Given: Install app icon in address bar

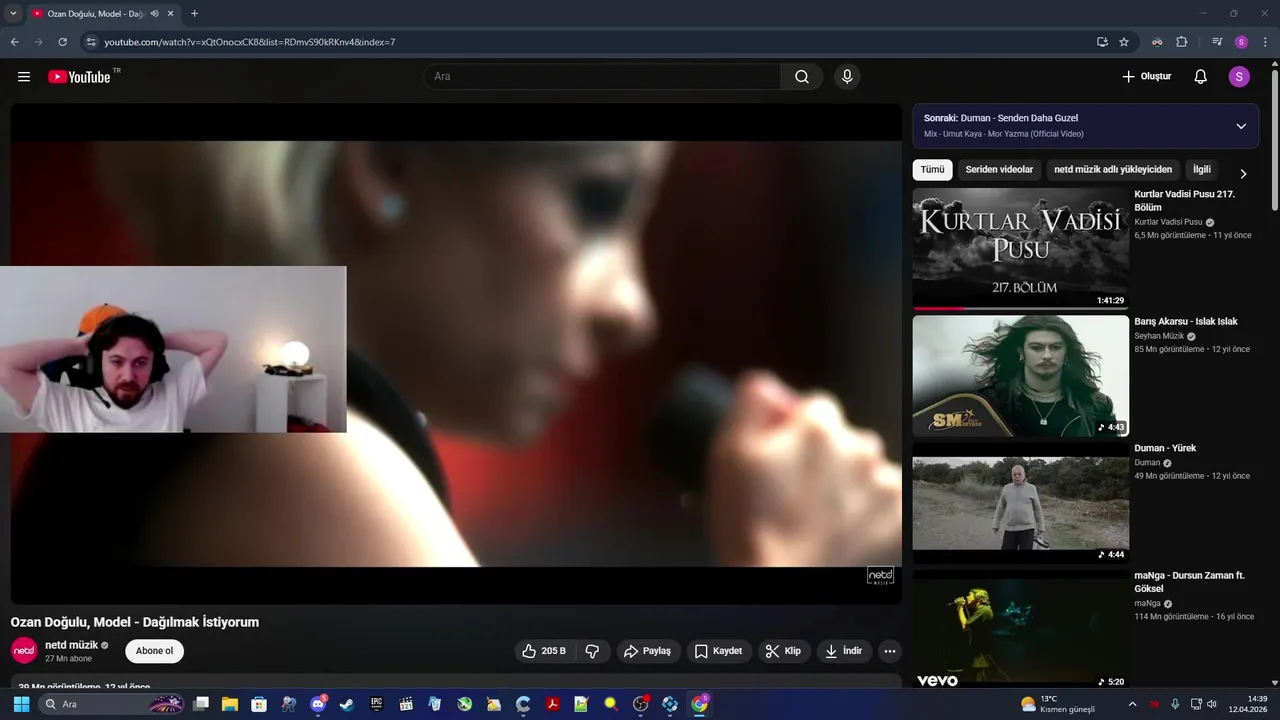Looking at the screenshot, I should click(x=1102, y=42).
